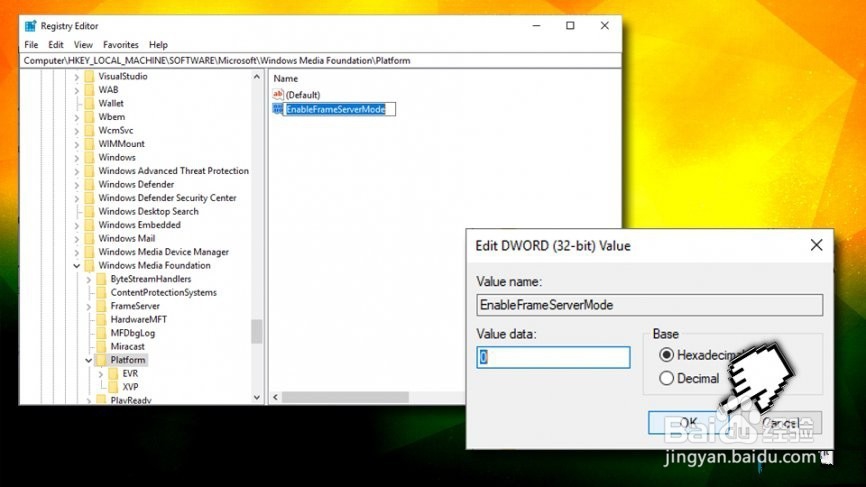Click the Name column header
Image resolution: width=866 pixels, height=487 pixels.
286,78
